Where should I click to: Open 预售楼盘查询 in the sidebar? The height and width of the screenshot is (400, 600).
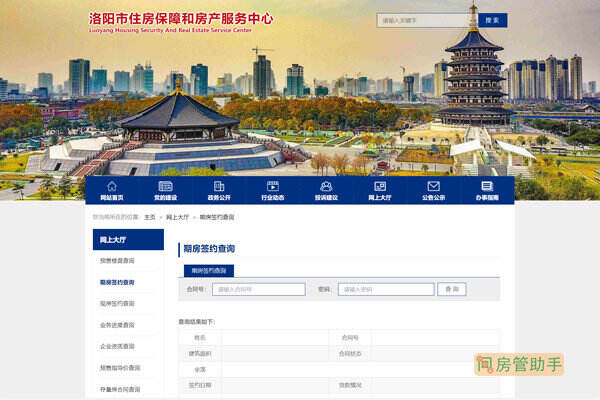click(117, 261)
